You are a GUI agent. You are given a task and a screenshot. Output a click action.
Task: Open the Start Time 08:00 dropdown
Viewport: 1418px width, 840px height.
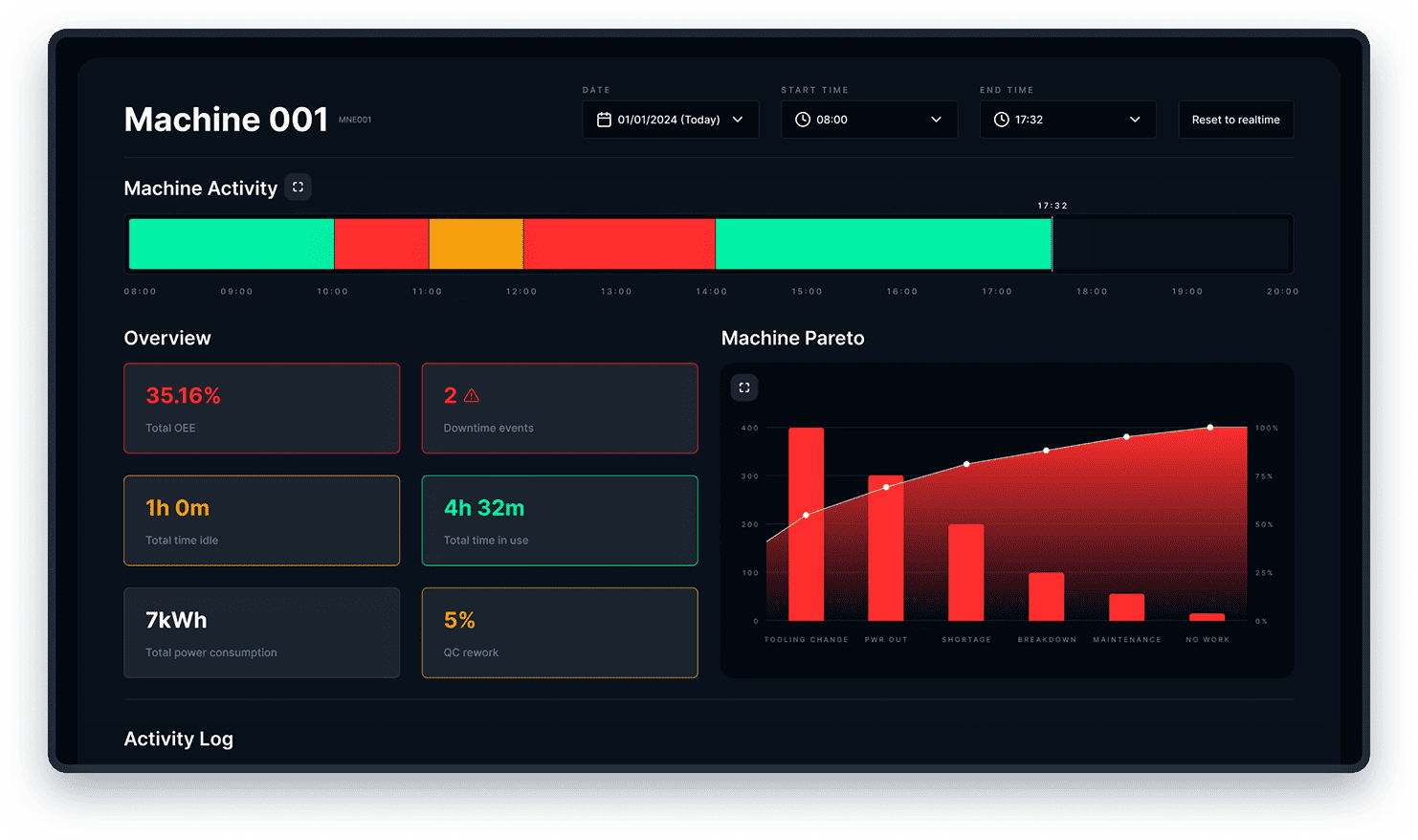click(869, 120)
